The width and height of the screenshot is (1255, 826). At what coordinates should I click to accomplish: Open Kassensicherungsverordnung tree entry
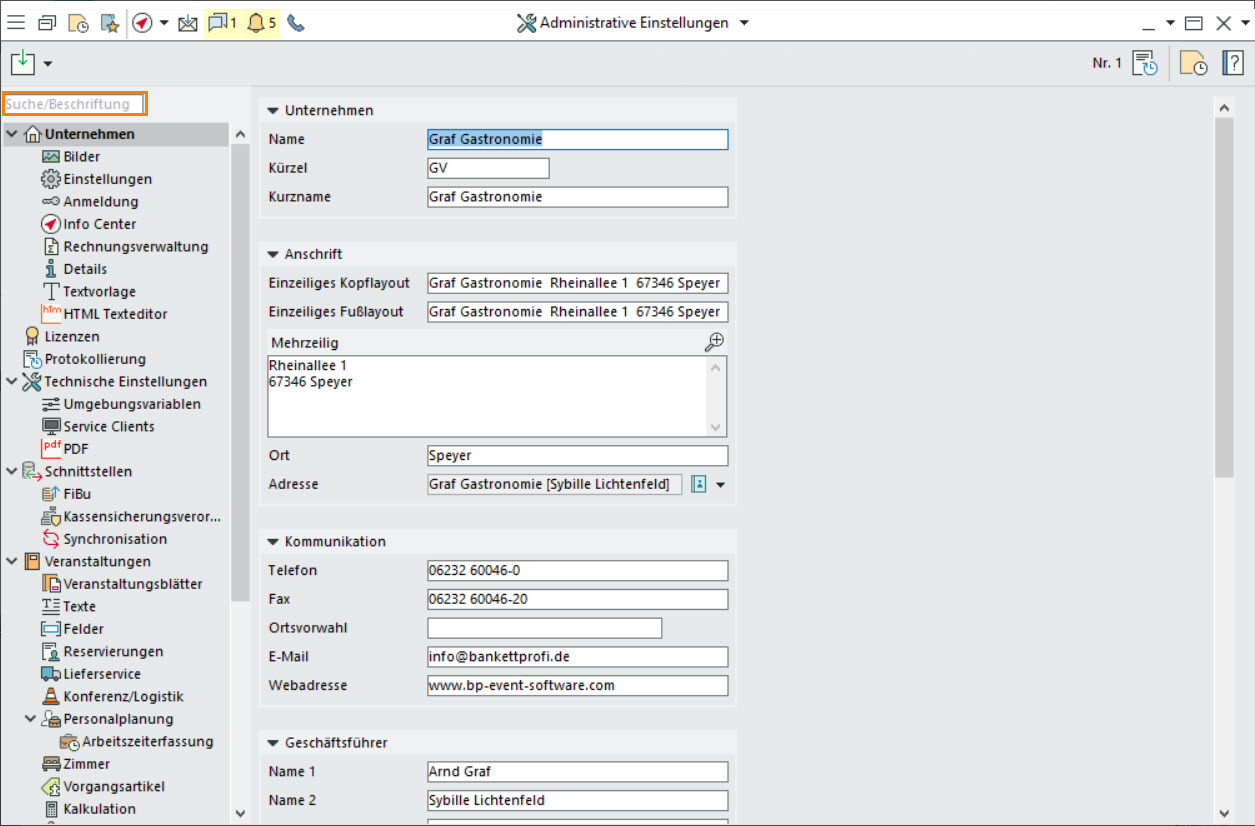click(141, 517)
